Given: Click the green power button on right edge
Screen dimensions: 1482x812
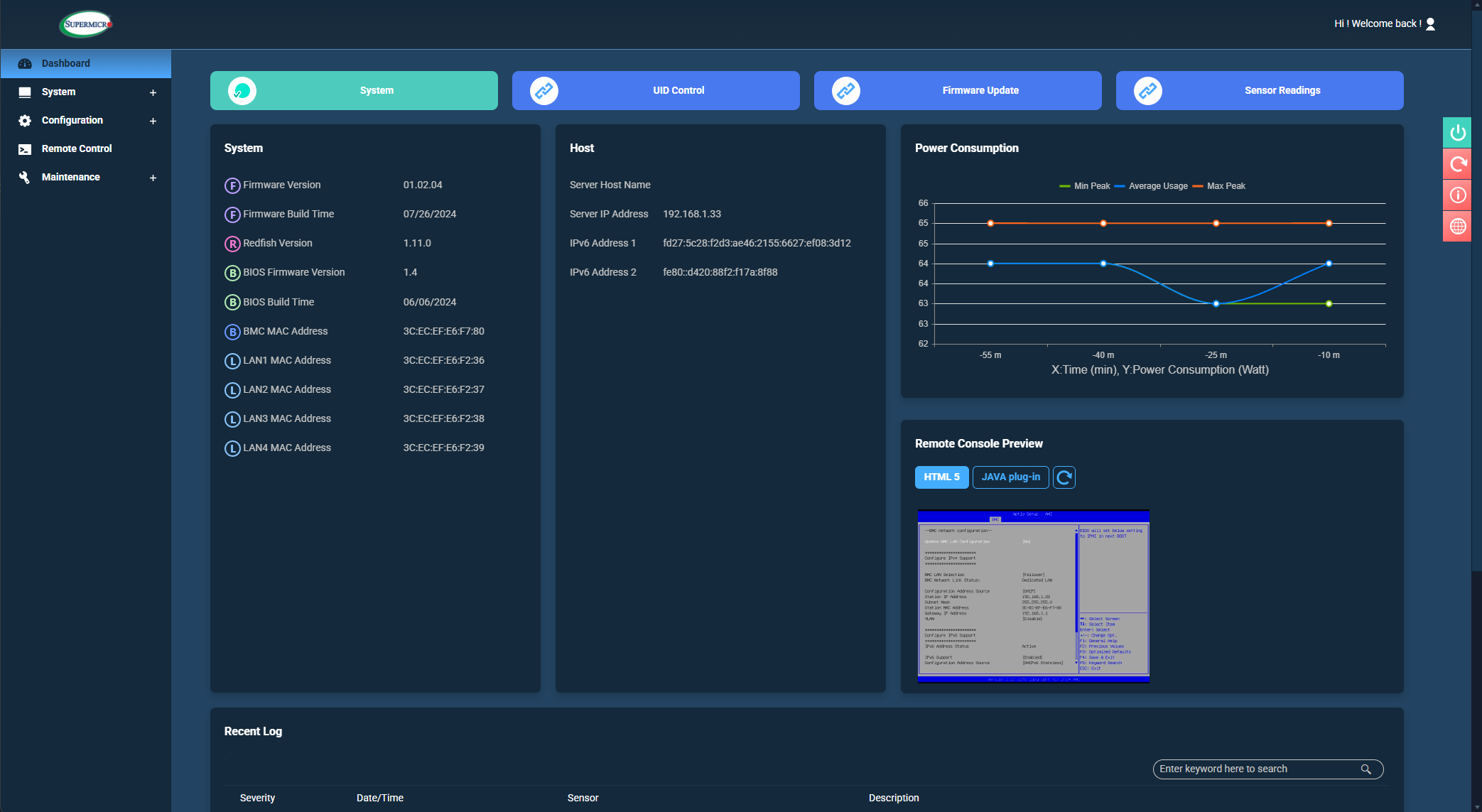Looking at the screenshot, I should coord(1457,133).
